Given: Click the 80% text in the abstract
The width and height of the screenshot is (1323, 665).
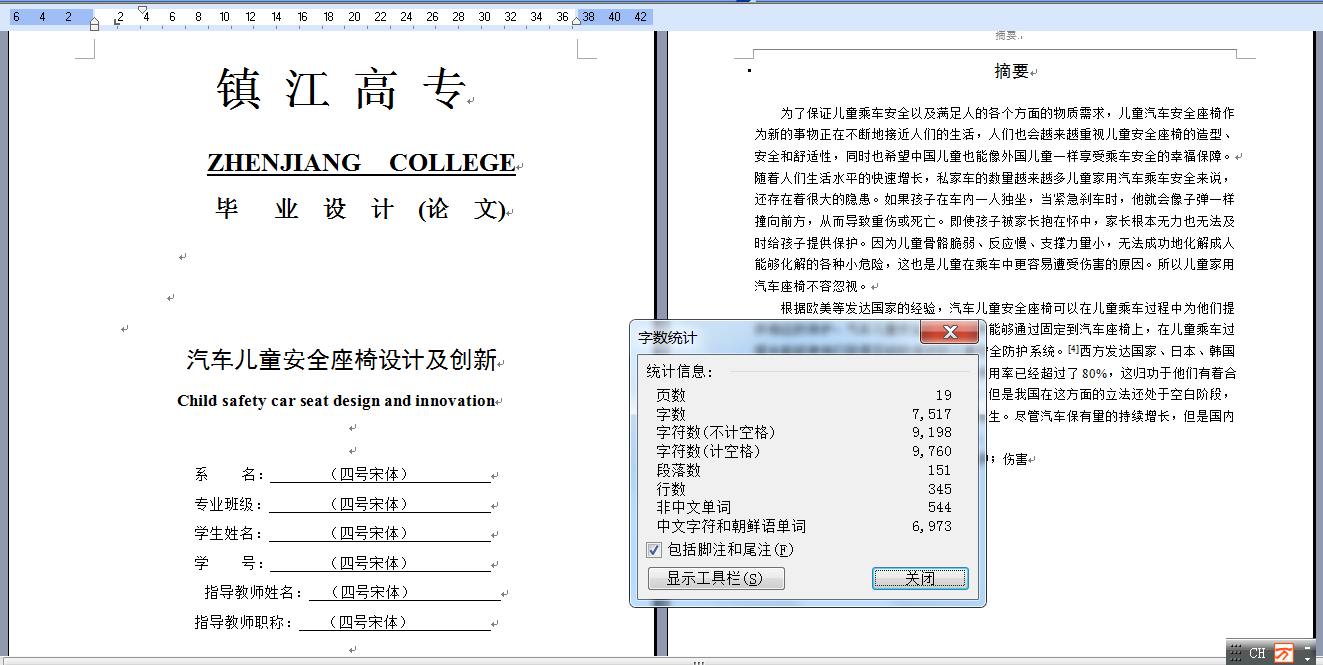Looking at the screenshot, I should (1093, 373).
